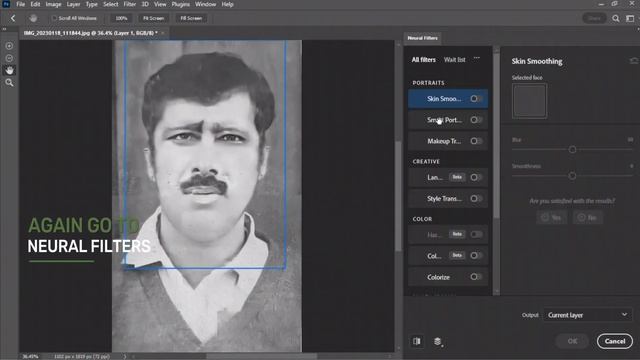
Task: Open the workspace layout icon at top right
Action: 630,18
